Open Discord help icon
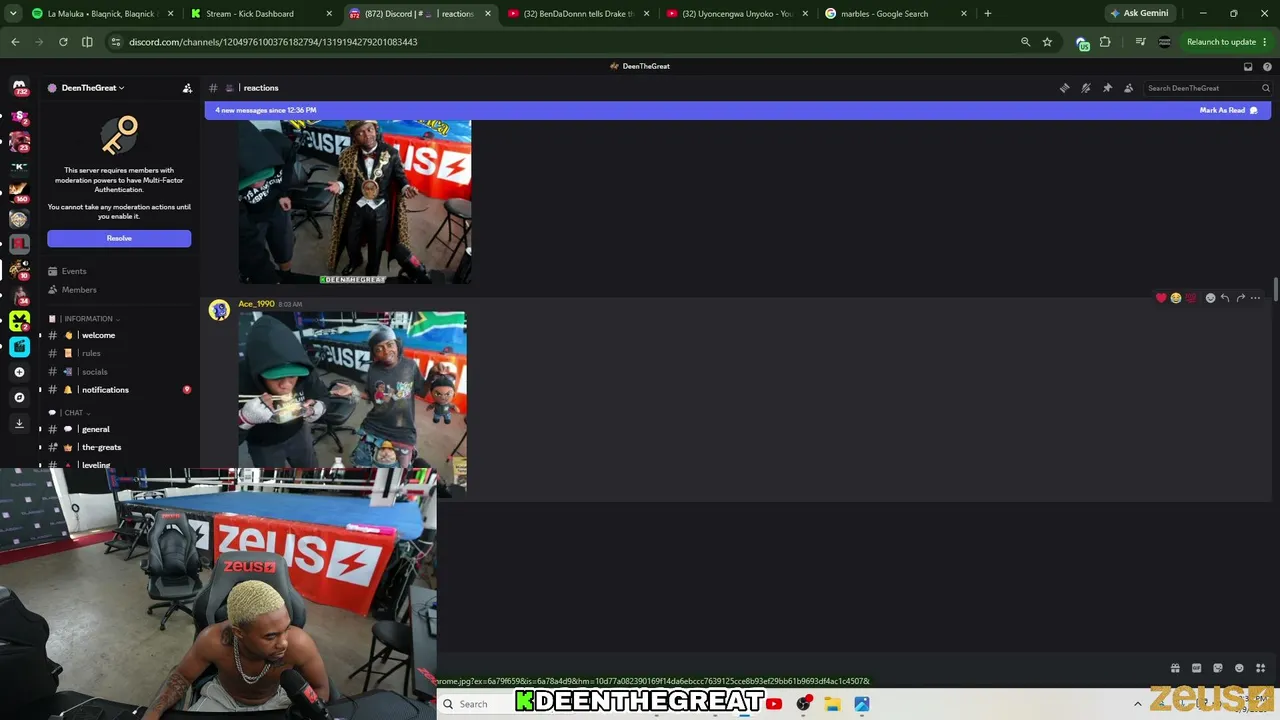The image size is (1280, 720). 1267,67
